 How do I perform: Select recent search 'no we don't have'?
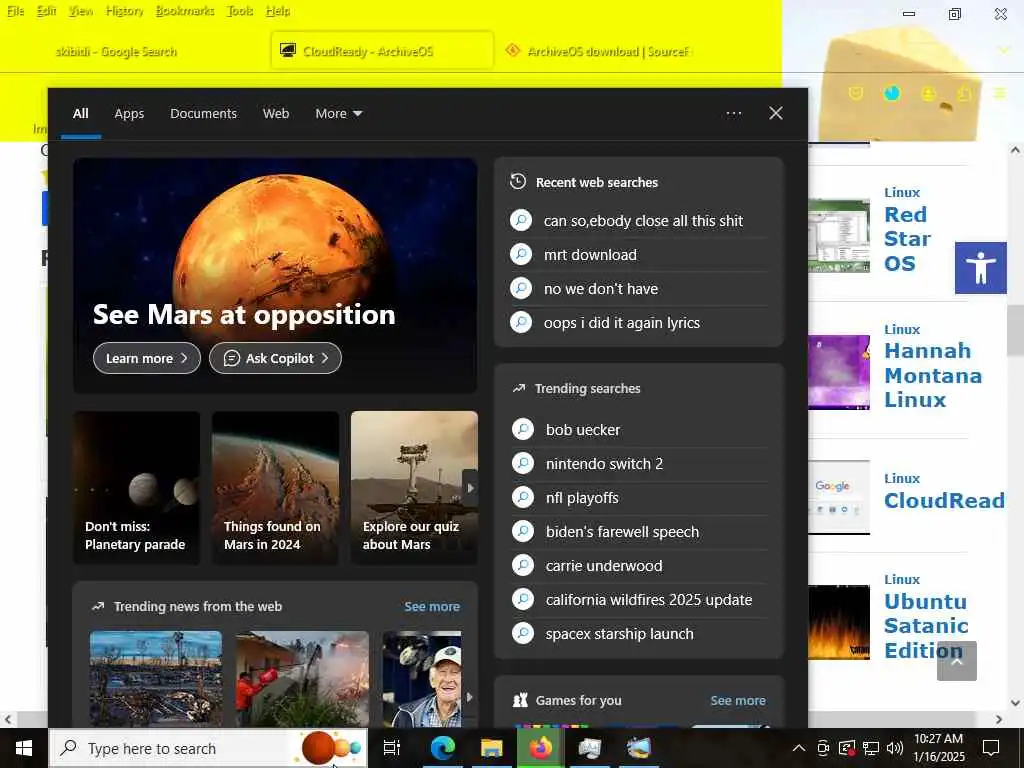[639, 289]
